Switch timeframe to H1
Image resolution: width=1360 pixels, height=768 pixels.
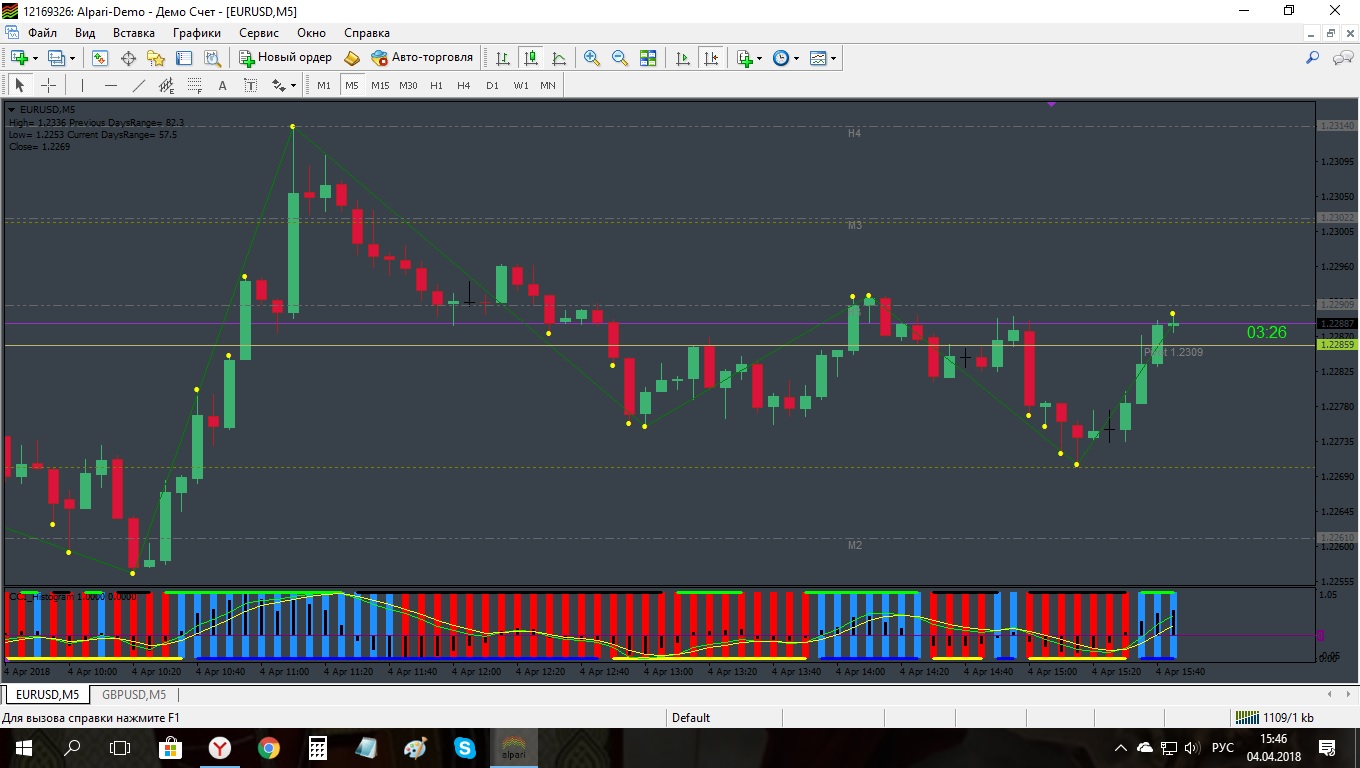click(x=436, y=85)
